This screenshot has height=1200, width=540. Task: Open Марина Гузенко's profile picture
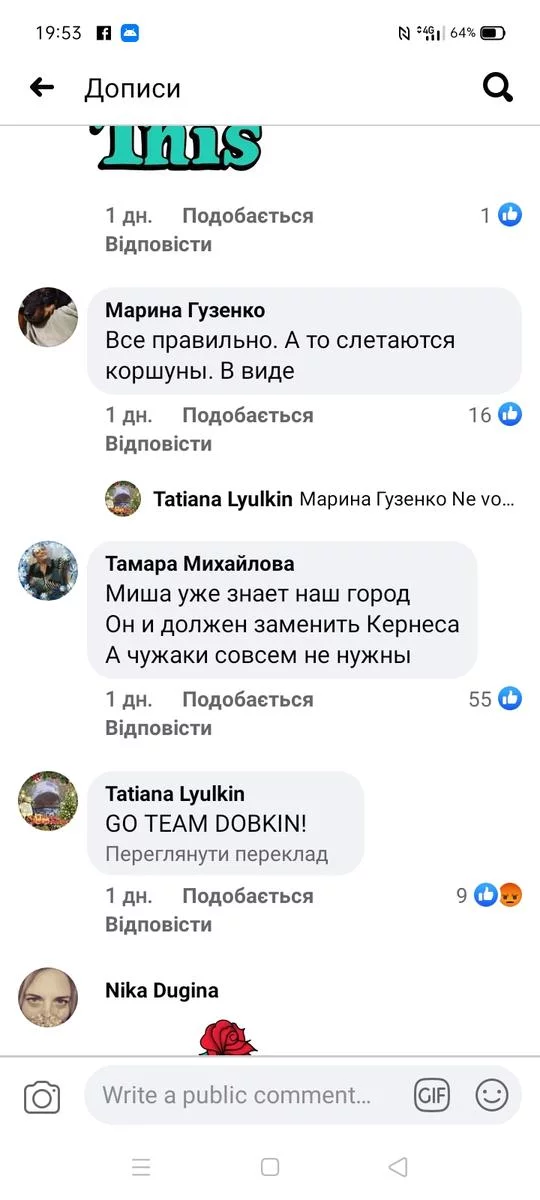[48, 317]
